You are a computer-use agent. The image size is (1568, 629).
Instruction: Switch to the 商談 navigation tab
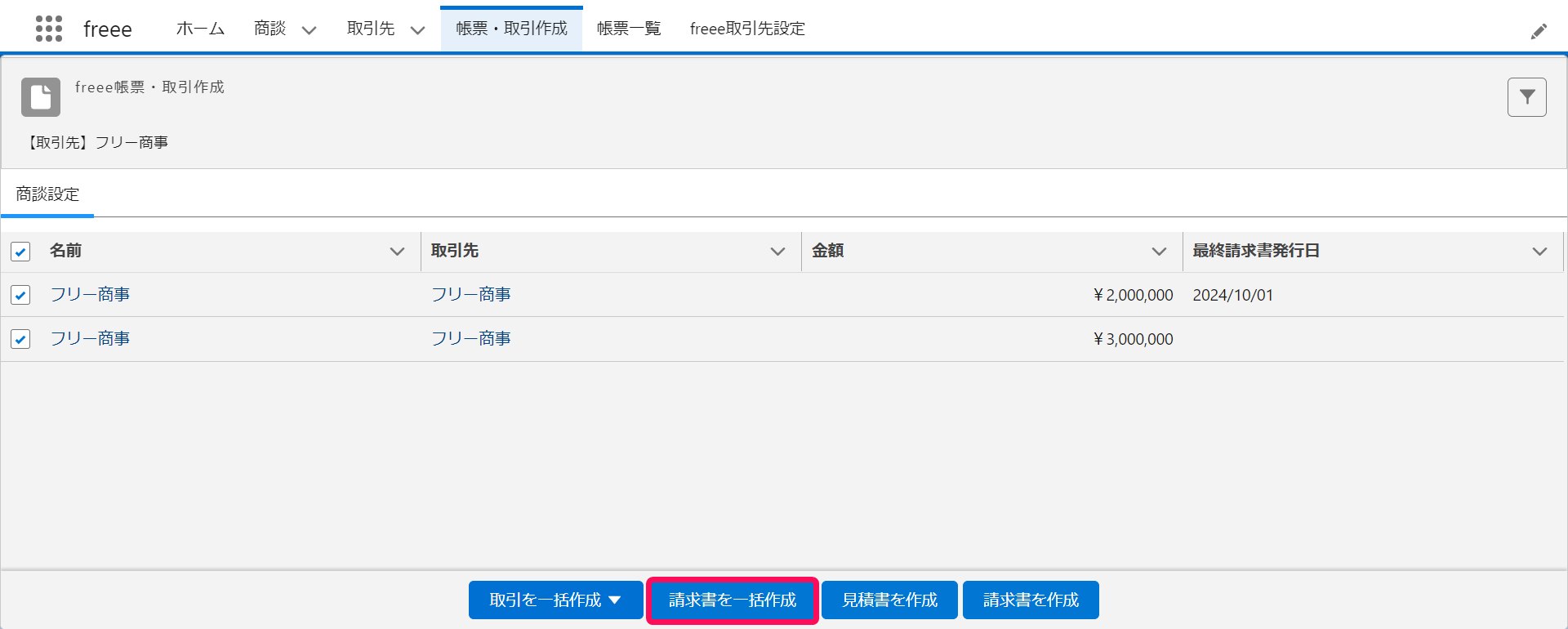[269, 29]
